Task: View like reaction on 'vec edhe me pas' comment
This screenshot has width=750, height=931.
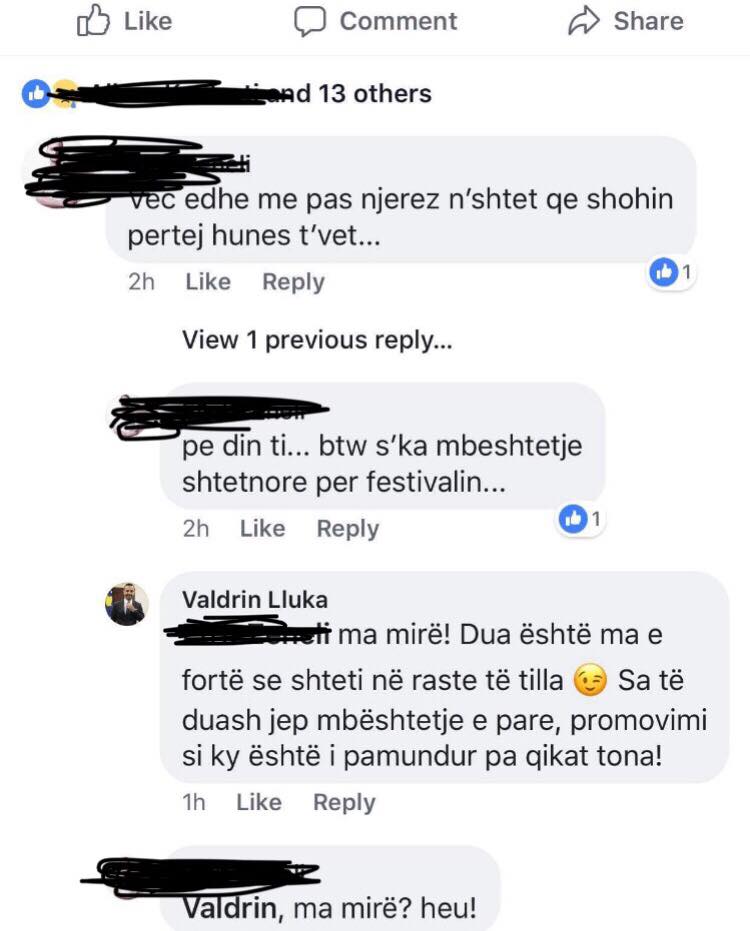Action: [x=671, y=273]
